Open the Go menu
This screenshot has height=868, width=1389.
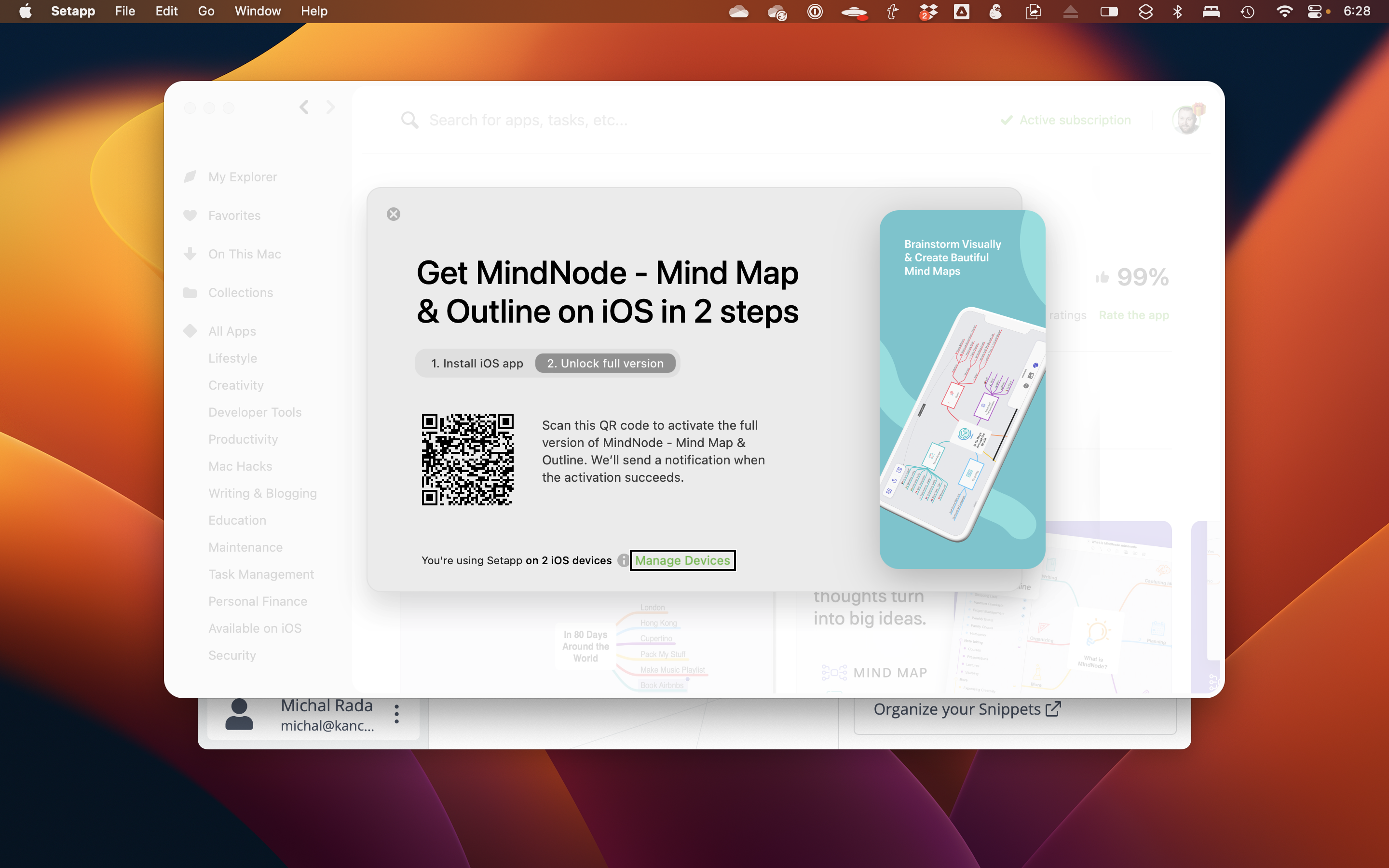(x=205, y=11)
